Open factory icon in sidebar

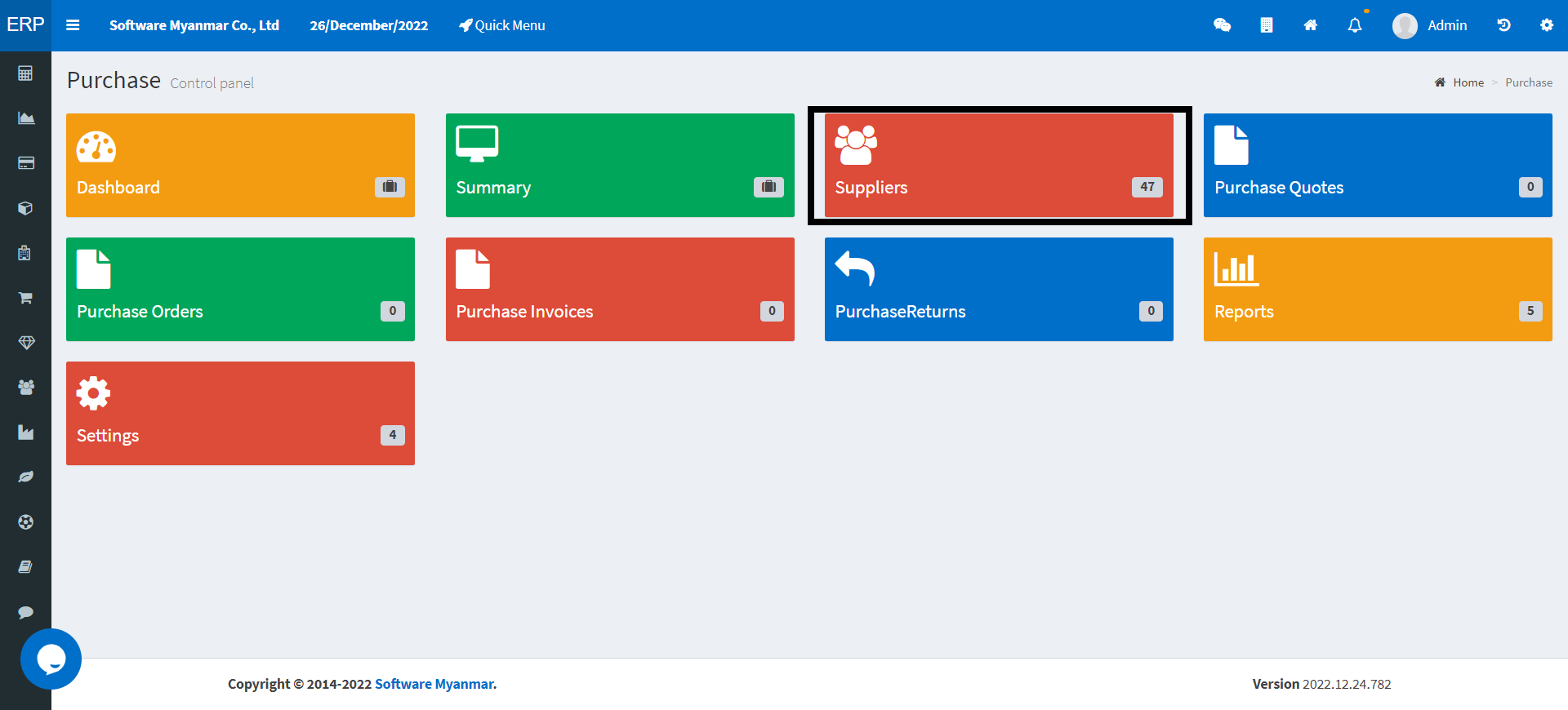point(26,433)
